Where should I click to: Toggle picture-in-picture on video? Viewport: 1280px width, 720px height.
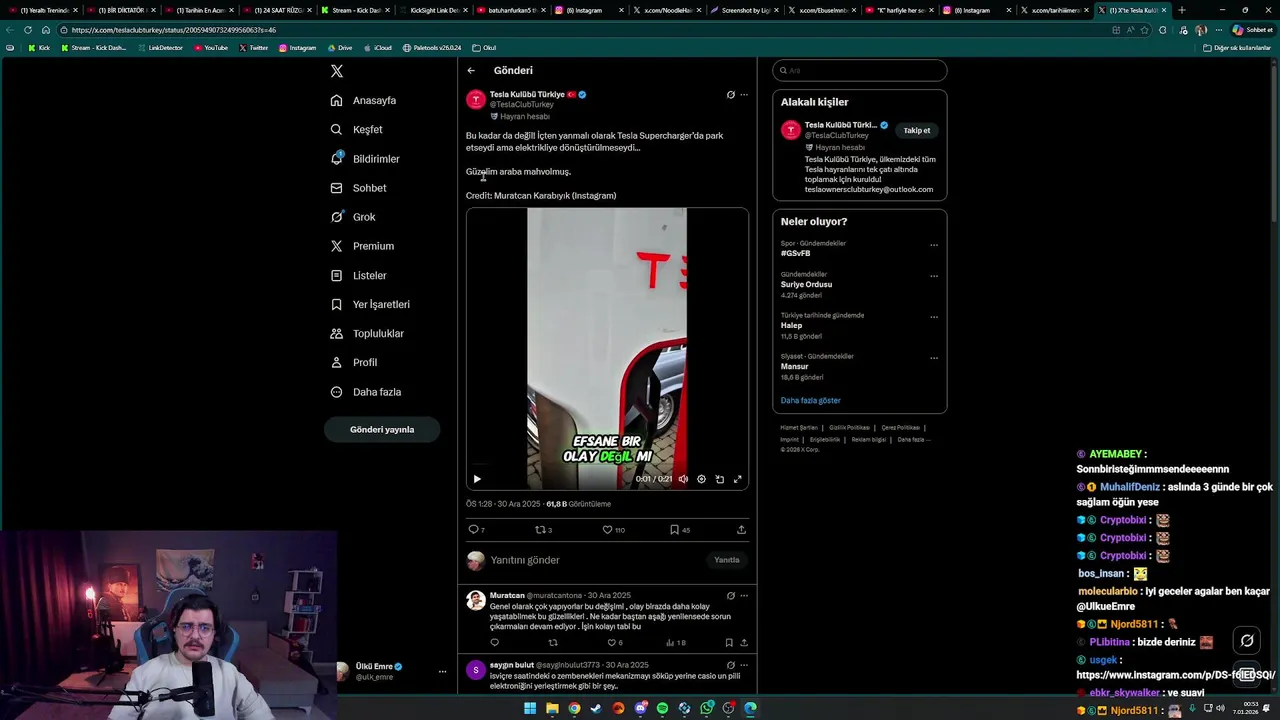[x=719, y=479]
